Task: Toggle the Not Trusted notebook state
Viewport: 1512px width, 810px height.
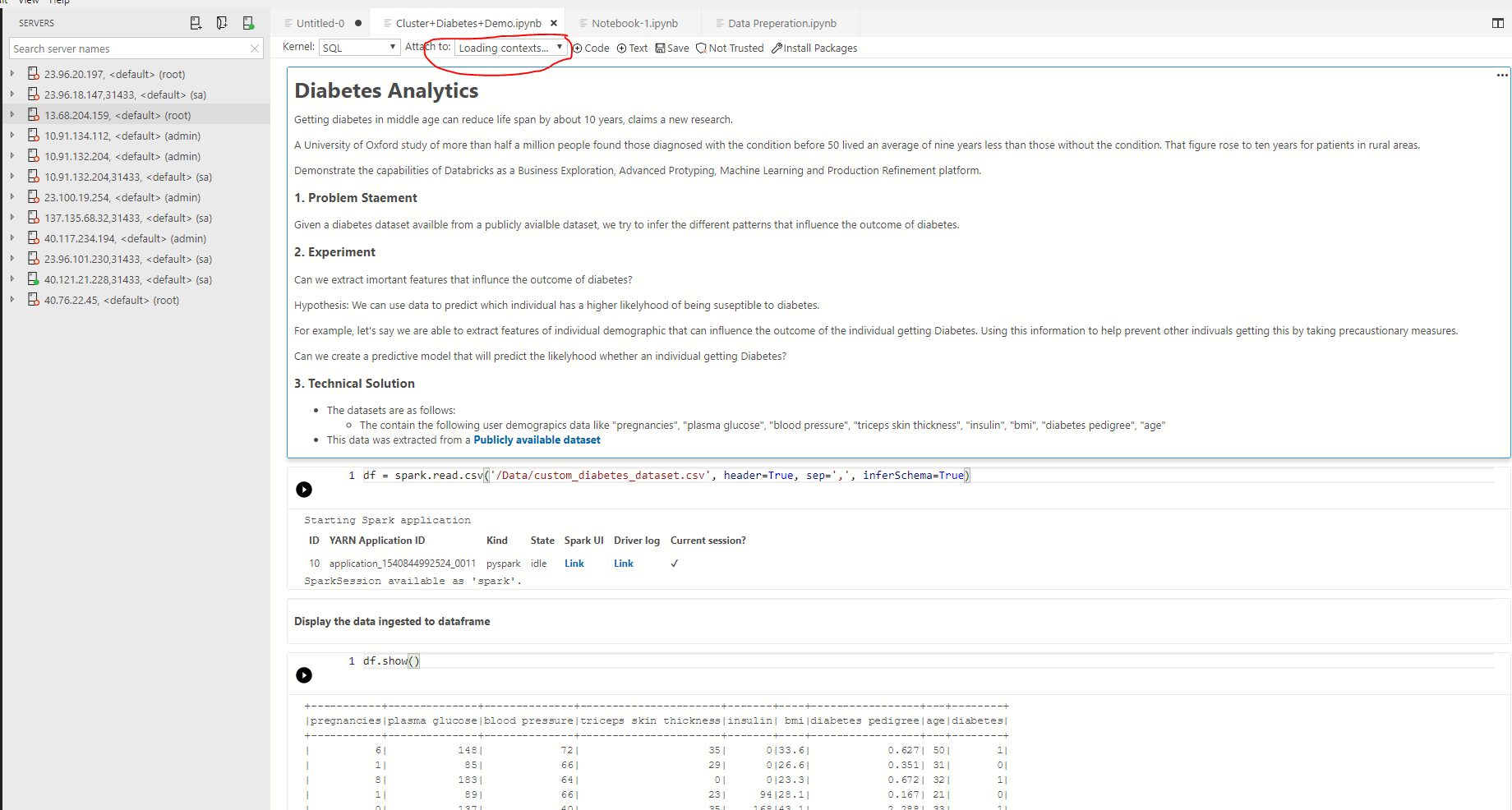Action: click(x=730, y=48)
